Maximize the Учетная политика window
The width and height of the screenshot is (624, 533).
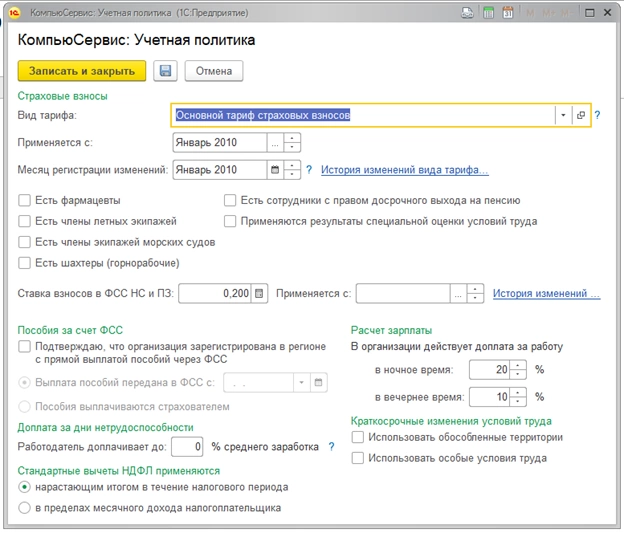(x=589, y=13)
